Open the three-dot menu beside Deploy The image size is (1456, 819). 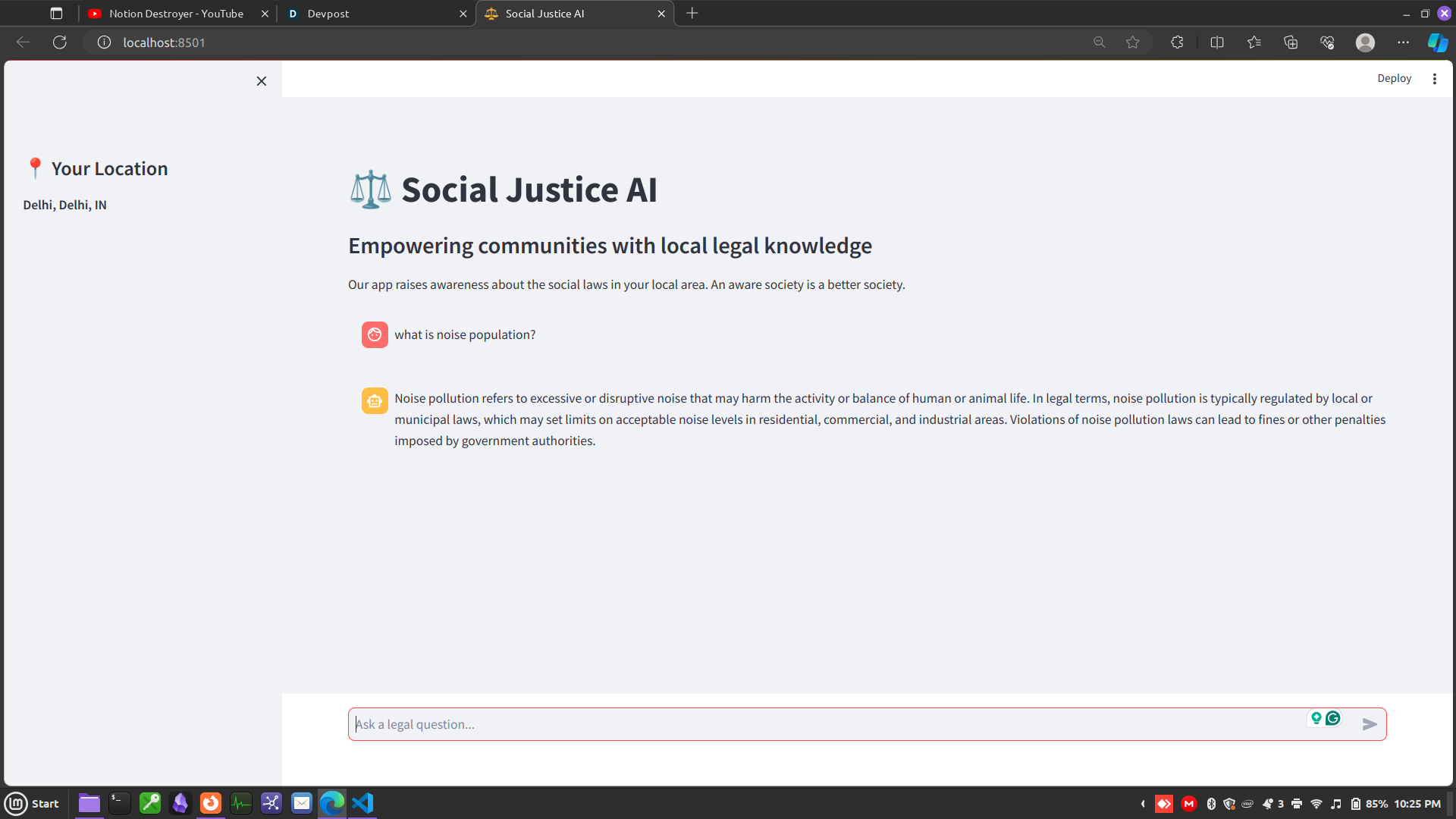[x=1435, y=78]
